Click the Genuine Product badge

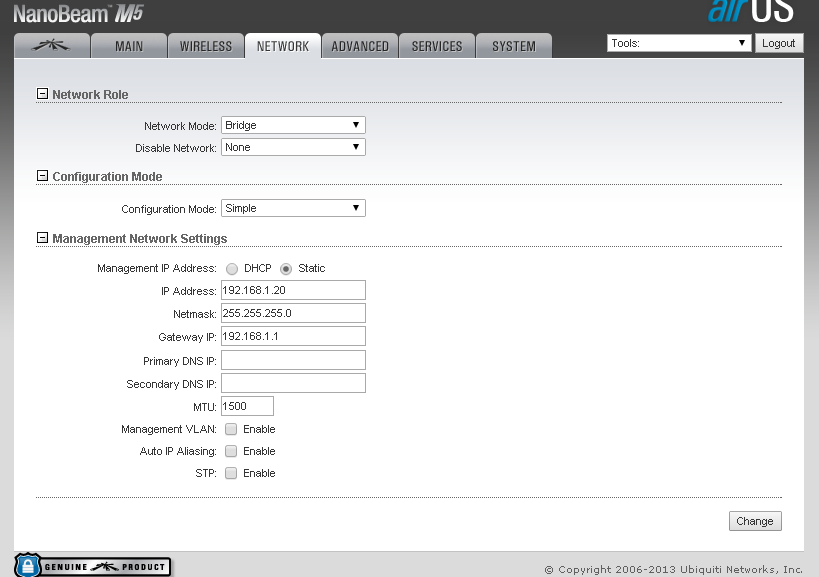(x=92, y=566)
